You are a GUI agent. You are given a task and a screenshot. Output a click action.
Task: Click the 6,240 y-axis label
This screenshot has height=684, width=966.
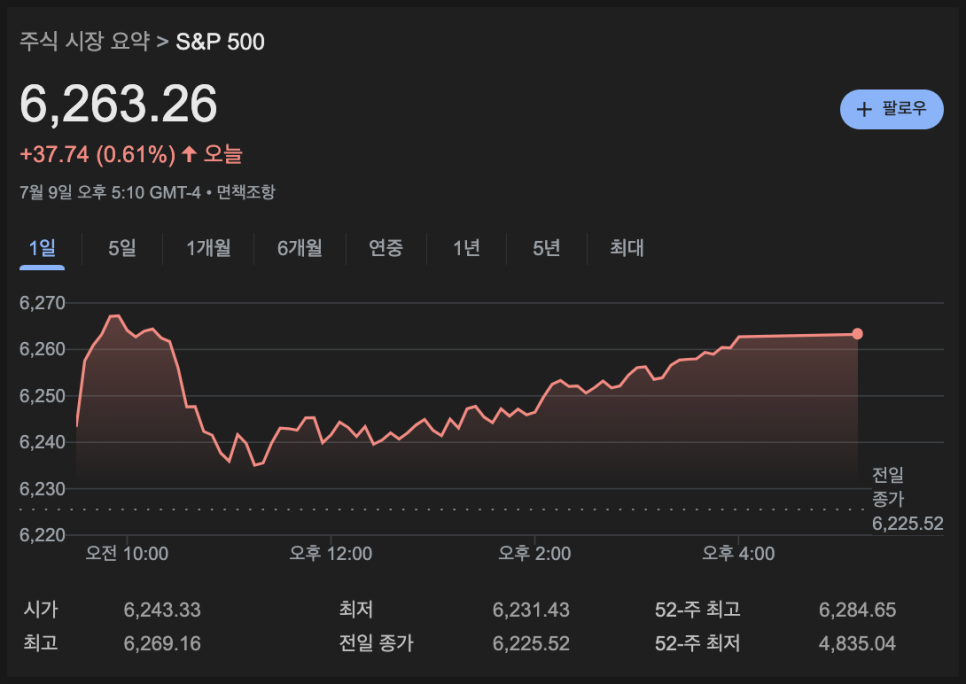(42, 442)
